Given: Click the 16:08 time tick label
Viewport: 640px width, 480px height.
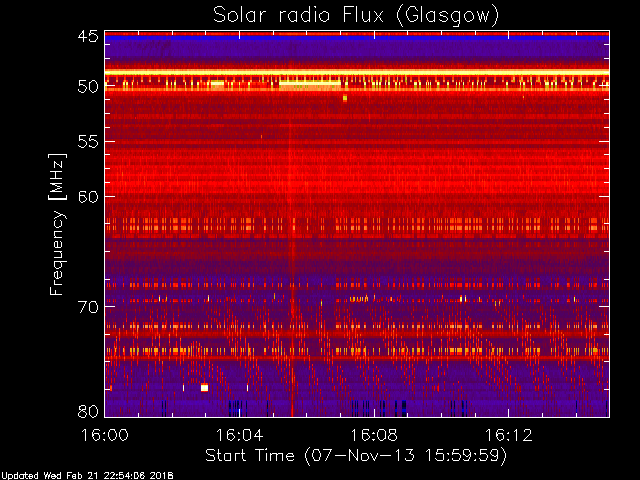Looking at the screenshot, I should click(374, 435).
